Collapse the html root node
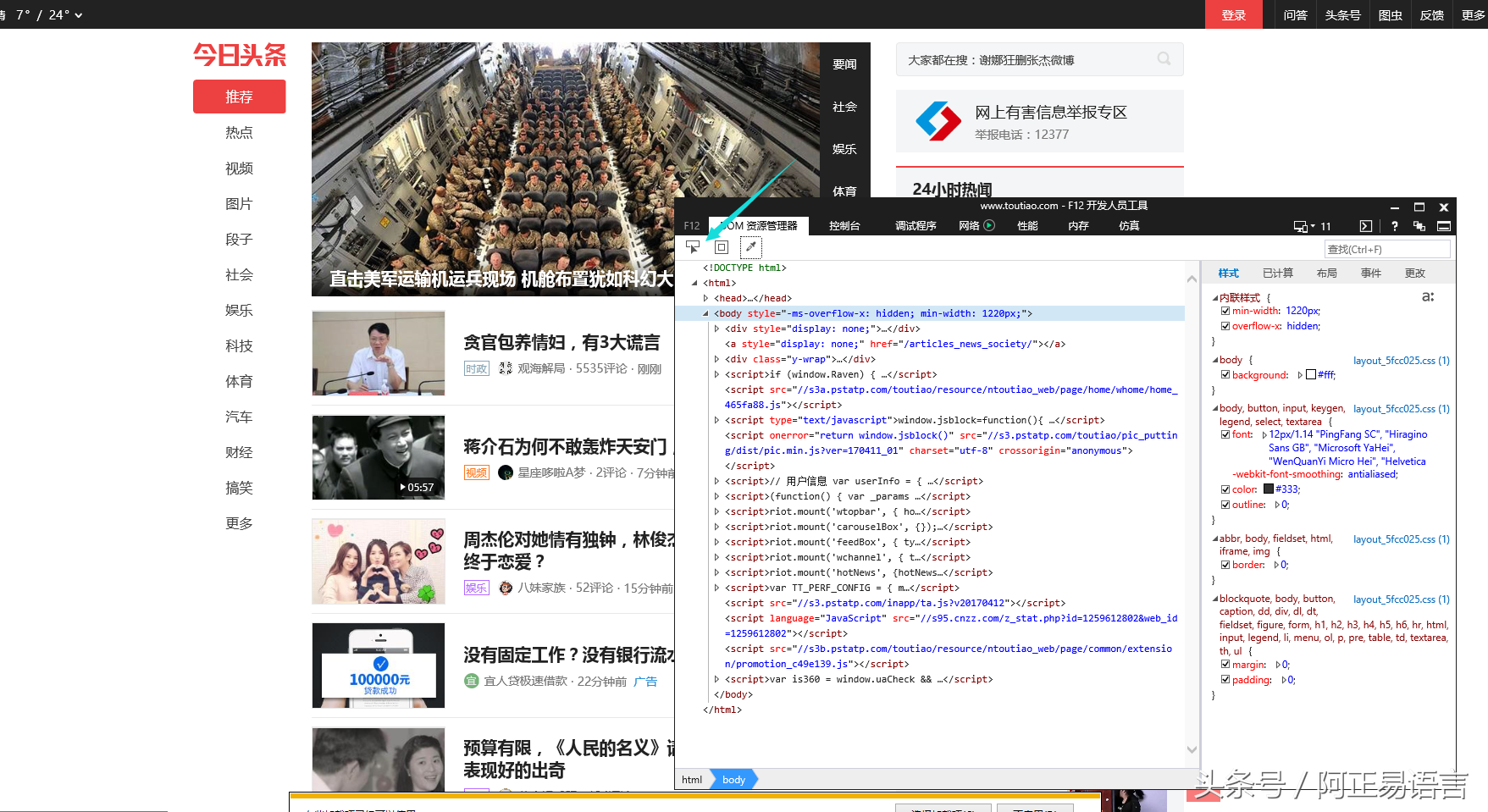Screen dimensions: 1488x812 point(694,283)
